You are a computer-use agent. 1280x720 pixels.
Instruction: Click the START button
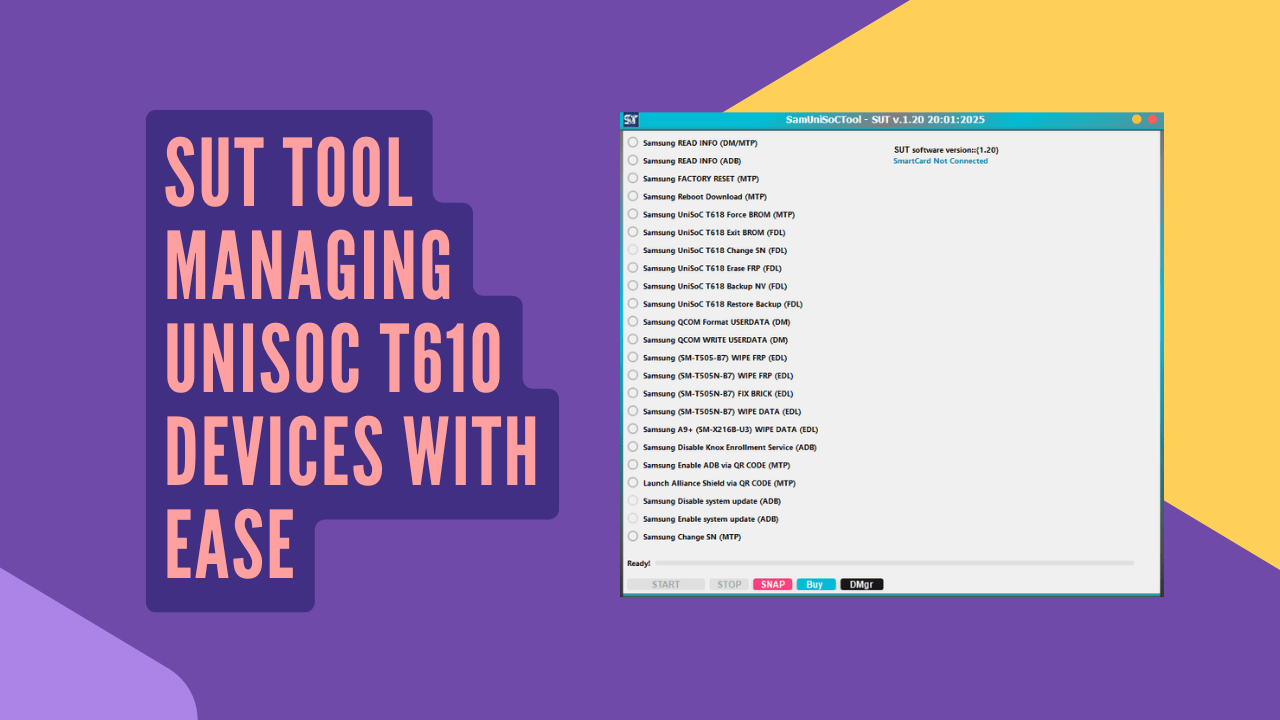(x=666, y=585)
